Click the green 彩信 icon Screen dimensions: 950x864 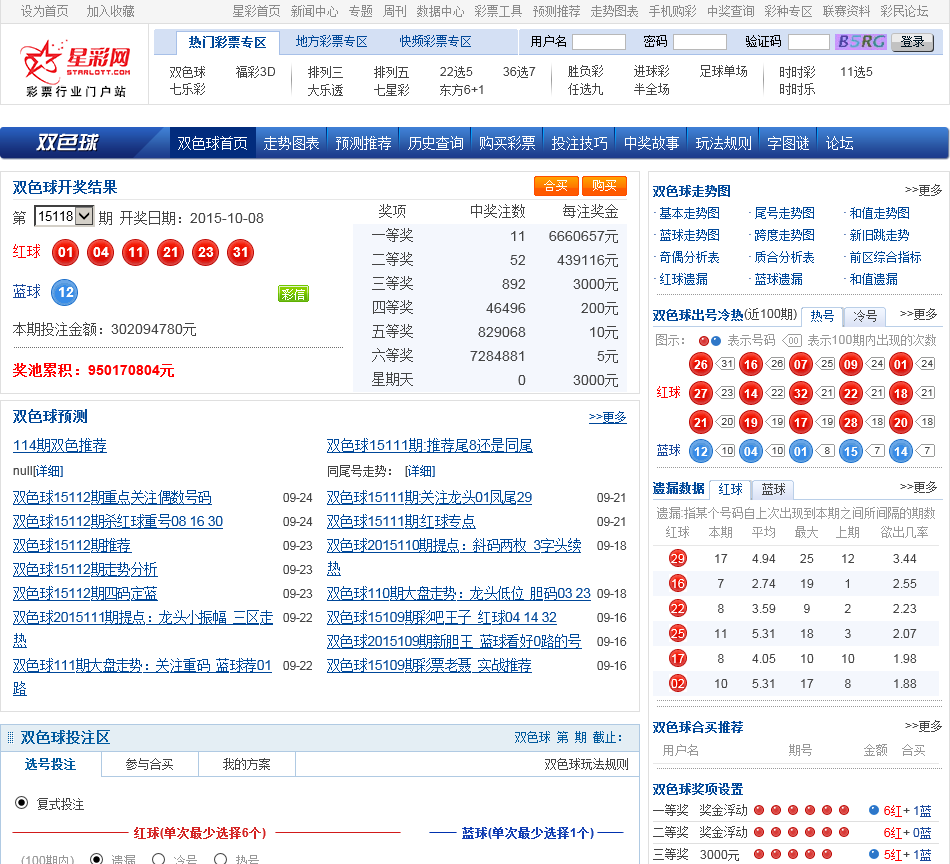[293, 292]
